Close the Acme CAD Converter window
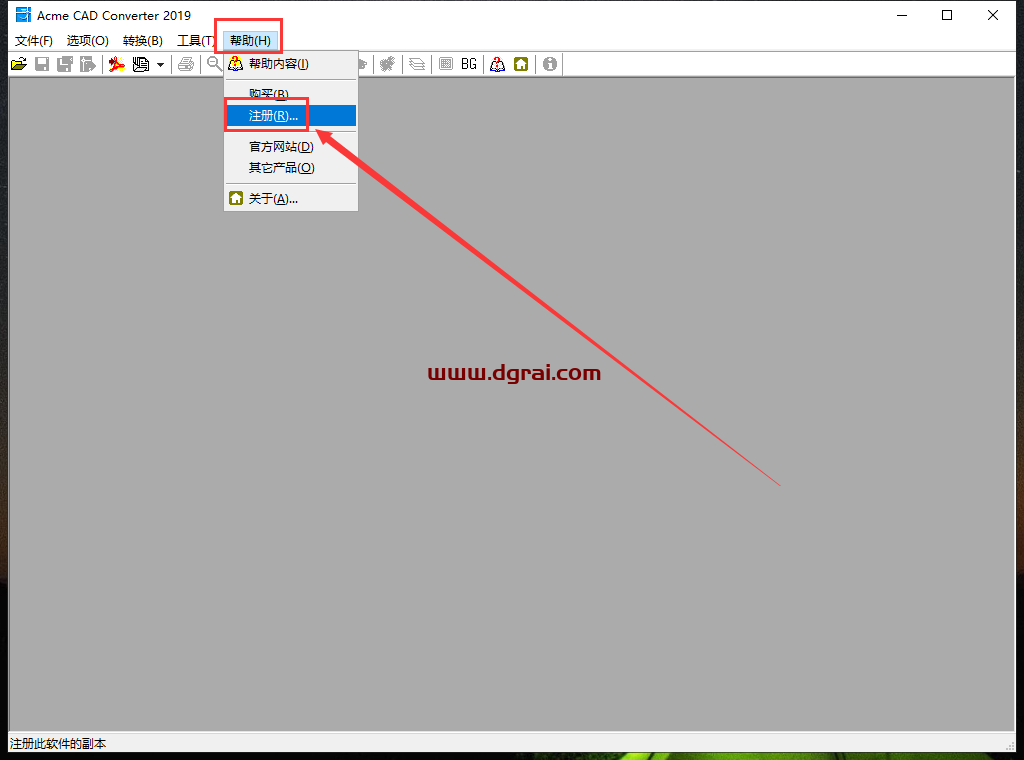This screenshot has width=1024, height=760. point(993,15)
